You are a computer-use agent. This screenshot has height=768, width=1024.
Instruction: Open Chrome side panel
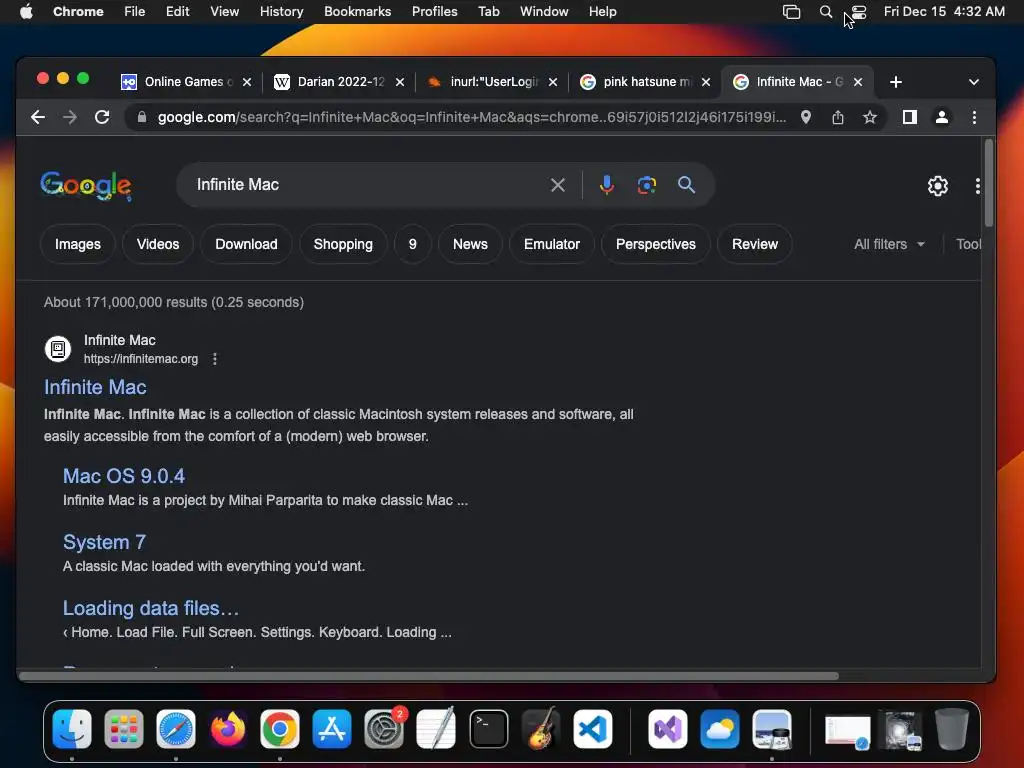(x=910, y=118)
